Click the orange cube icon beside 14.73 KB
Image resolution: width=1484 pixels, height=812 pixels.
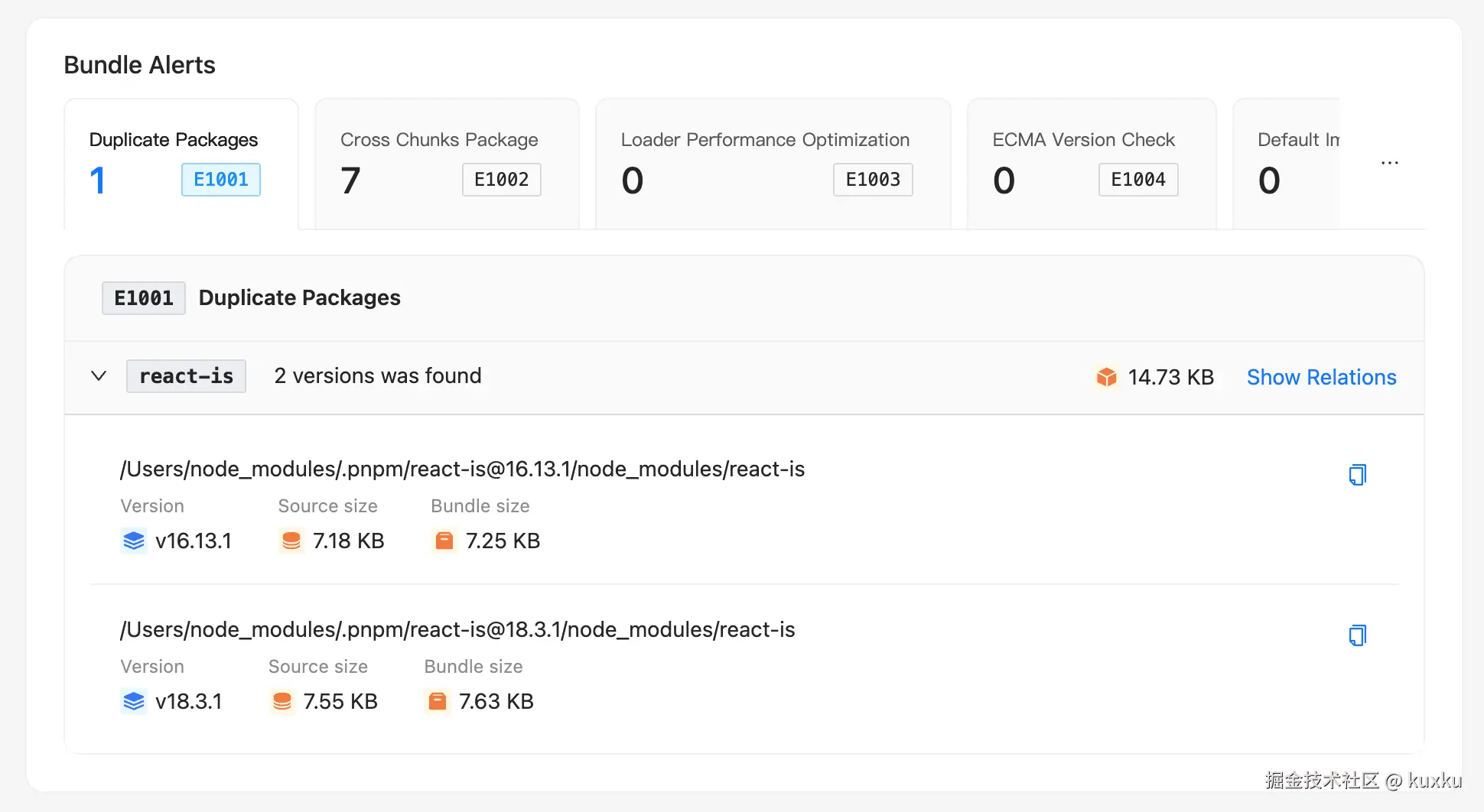1106,377
